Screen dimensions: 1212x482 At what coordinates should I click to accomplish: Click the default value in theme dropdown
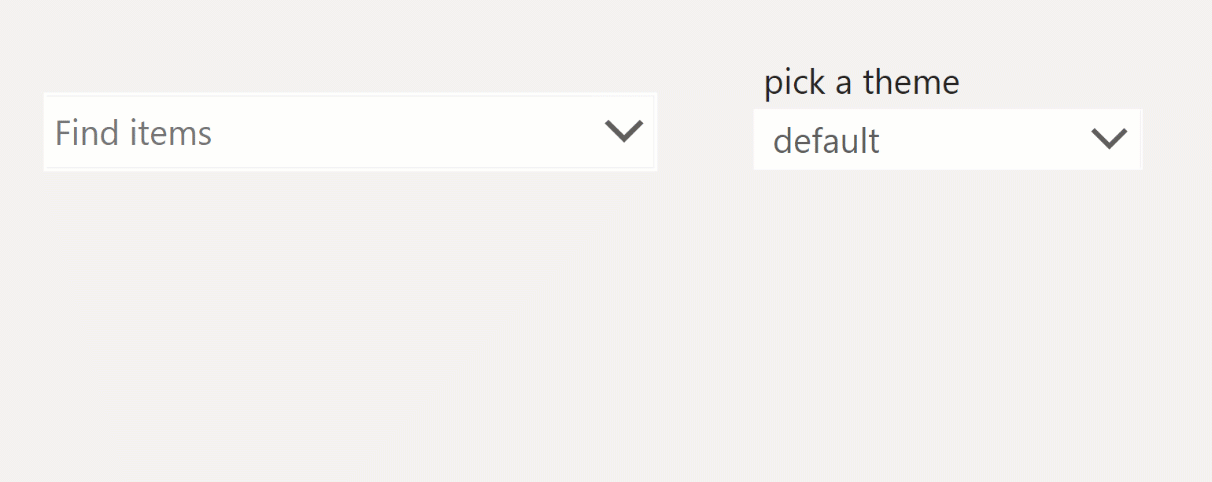tap(826, 141)
